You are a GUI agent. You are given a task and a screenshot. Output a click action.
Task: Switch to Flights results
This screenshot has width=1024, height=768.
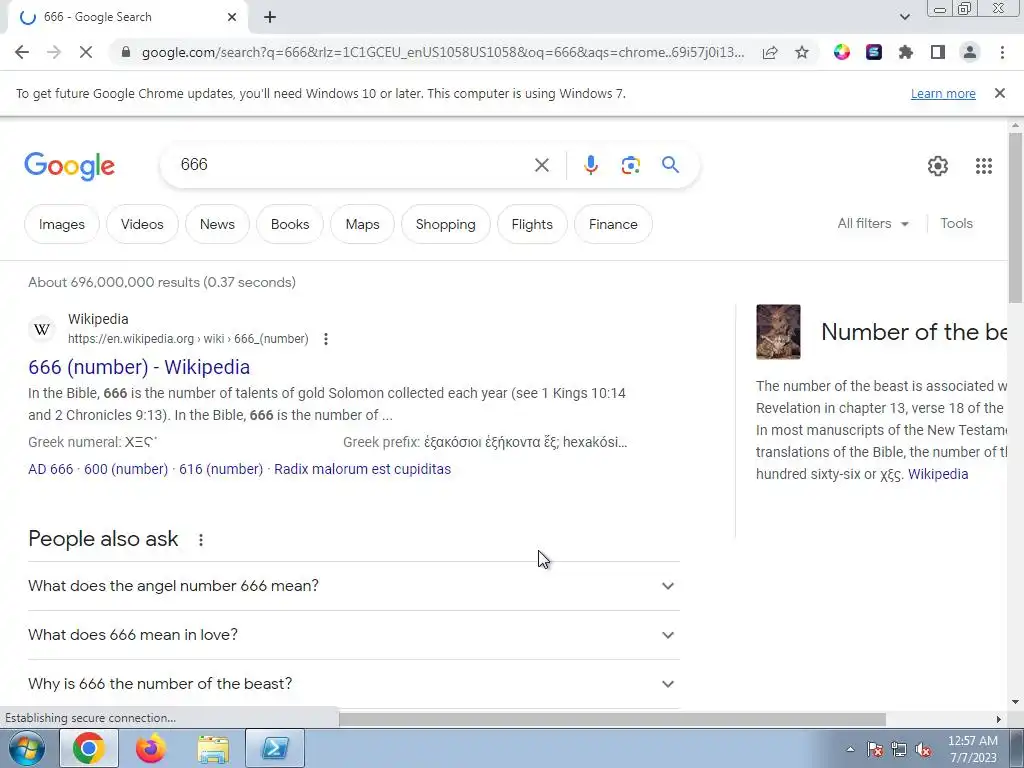[x=532, y=224]
